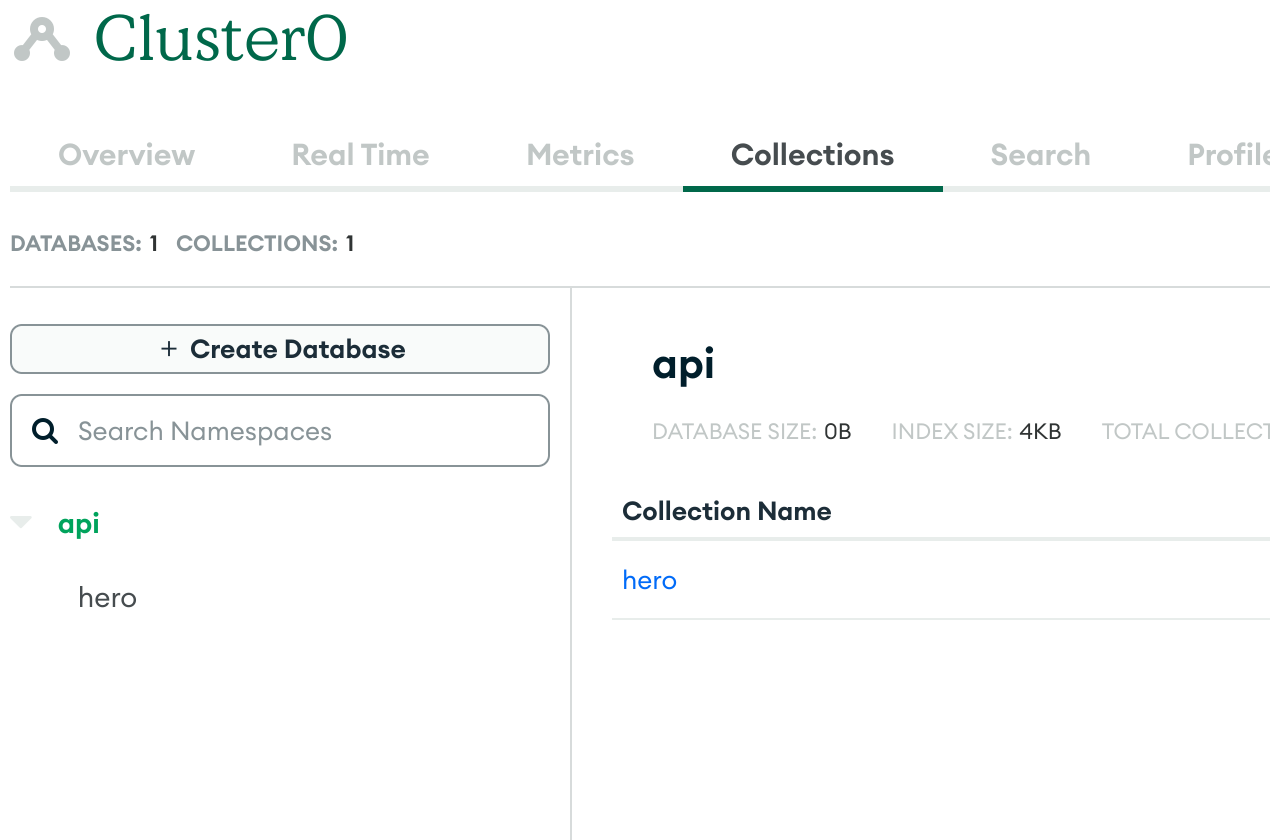Switch to the Overview tab
This screenshot has height=840, width=1270.
[x=126, y=155]
